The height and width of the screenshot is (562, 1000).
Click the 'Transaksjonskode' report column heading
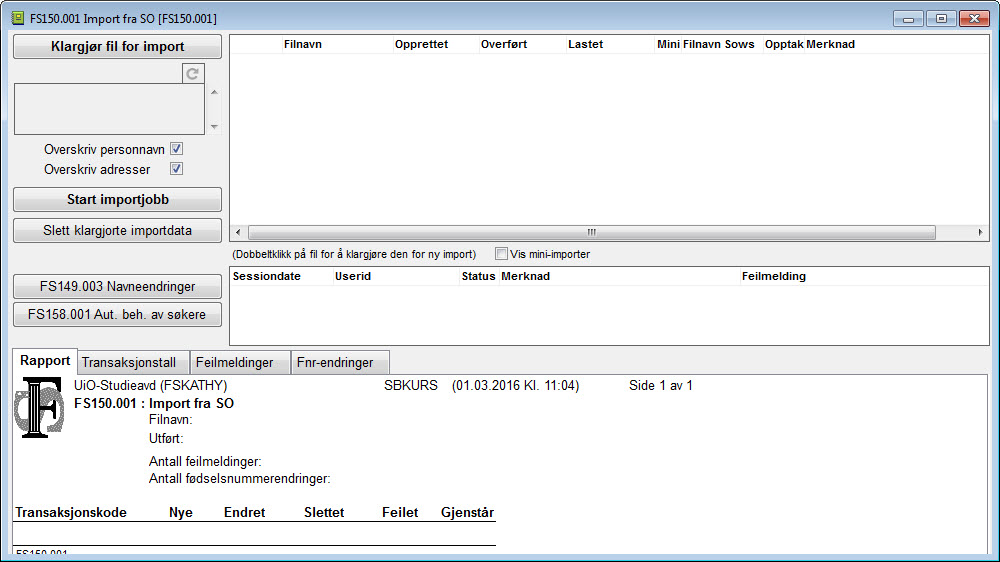click(71, 512)
